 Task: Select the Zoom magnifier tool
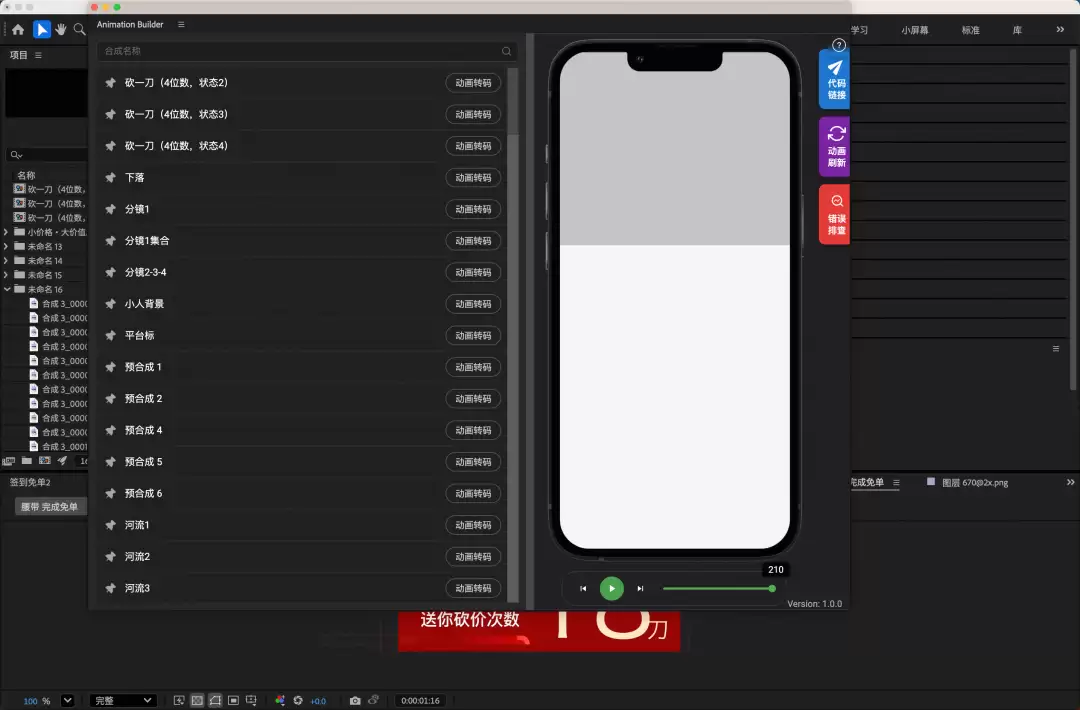coord(80,29)
